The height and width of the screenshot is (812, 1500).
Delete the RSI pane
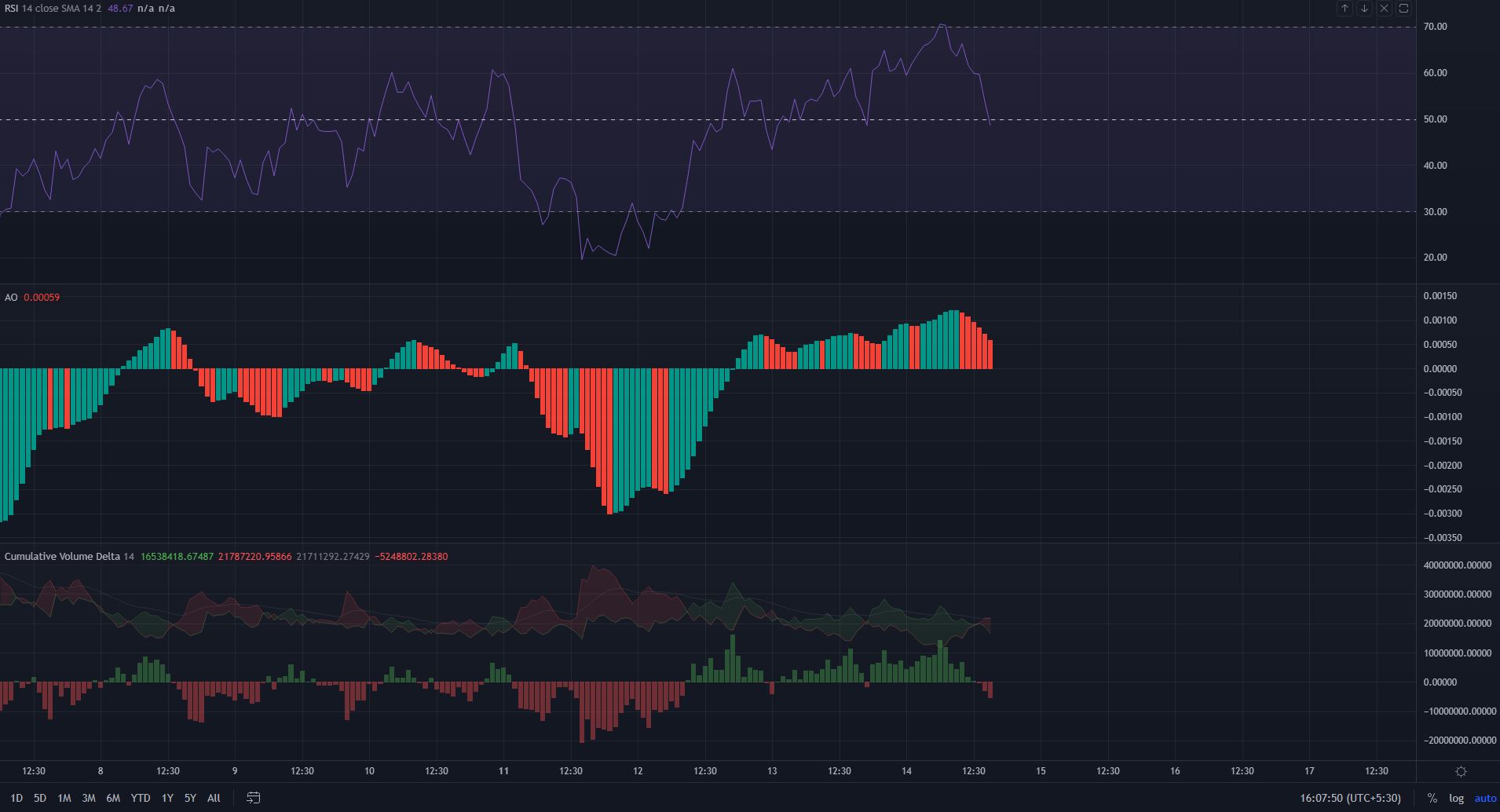click(1384, 9)
